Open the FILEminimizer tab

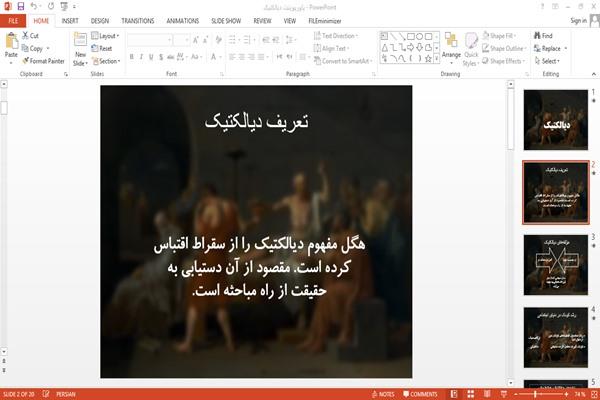tap(325, 21)
